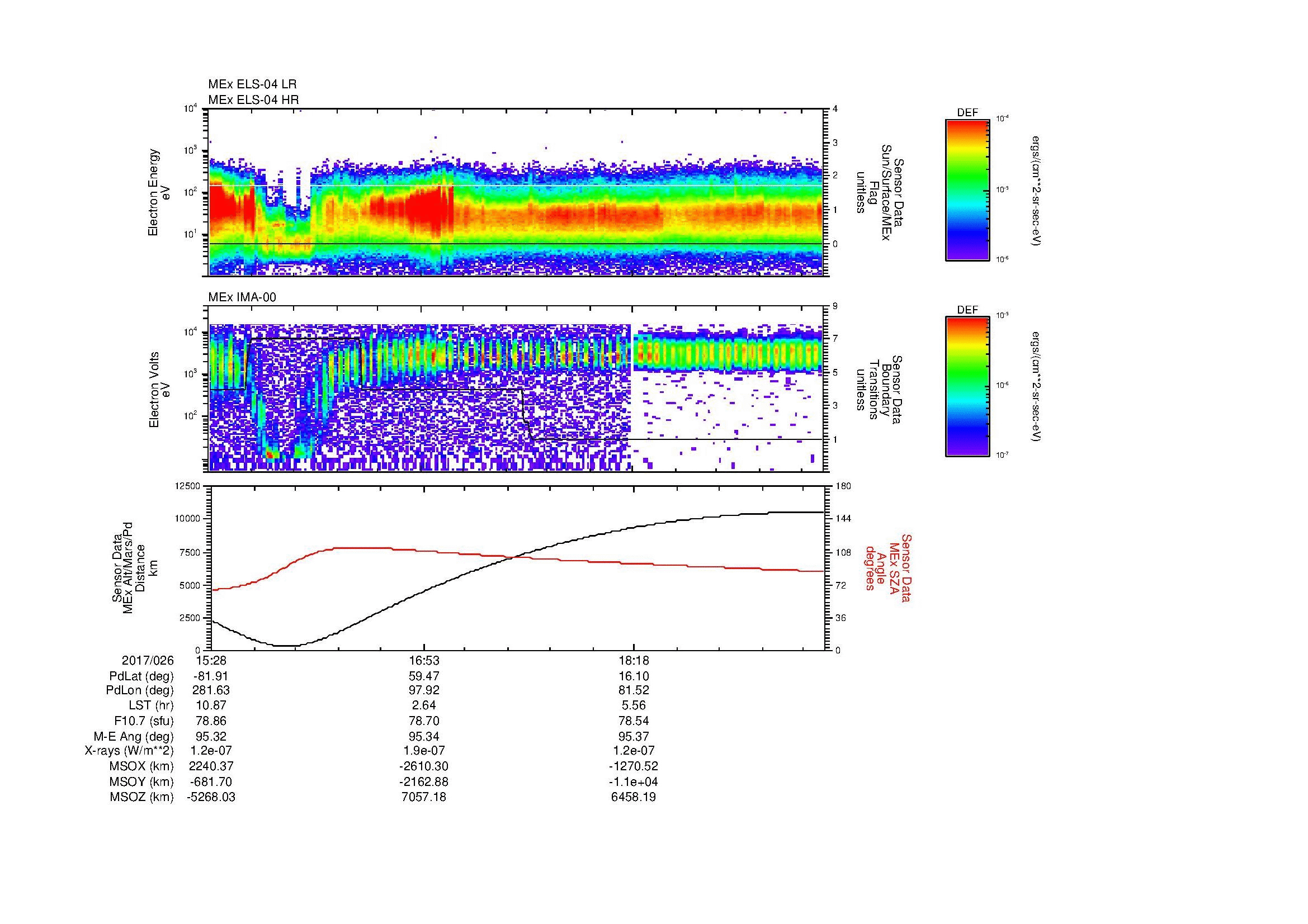
Task: Click the 'Electron Volts eV' axis label
Action: [159, 390]
